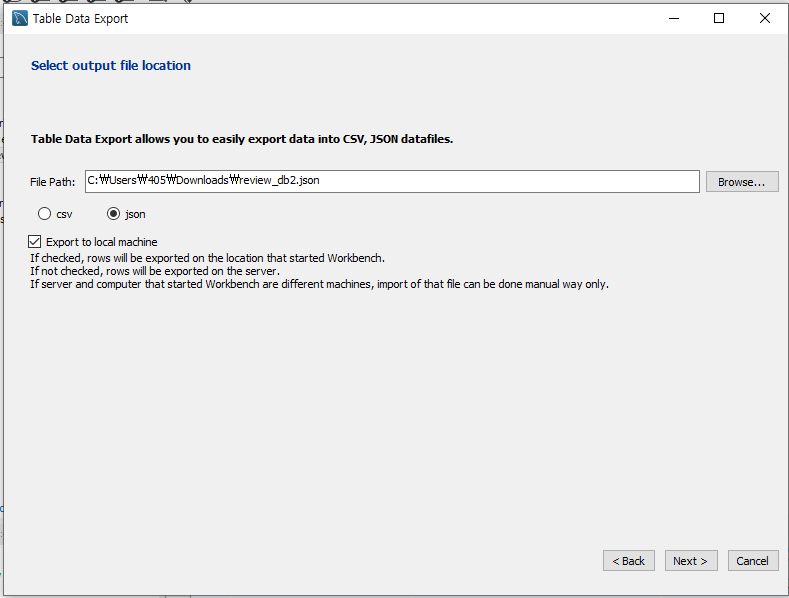Click the 'File Path:' label
Viewport: 789px width, 598px height.
point(52,182)
